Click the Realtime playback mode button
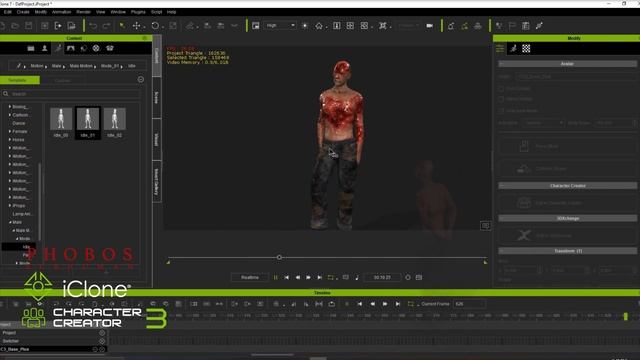 [250, 277]
